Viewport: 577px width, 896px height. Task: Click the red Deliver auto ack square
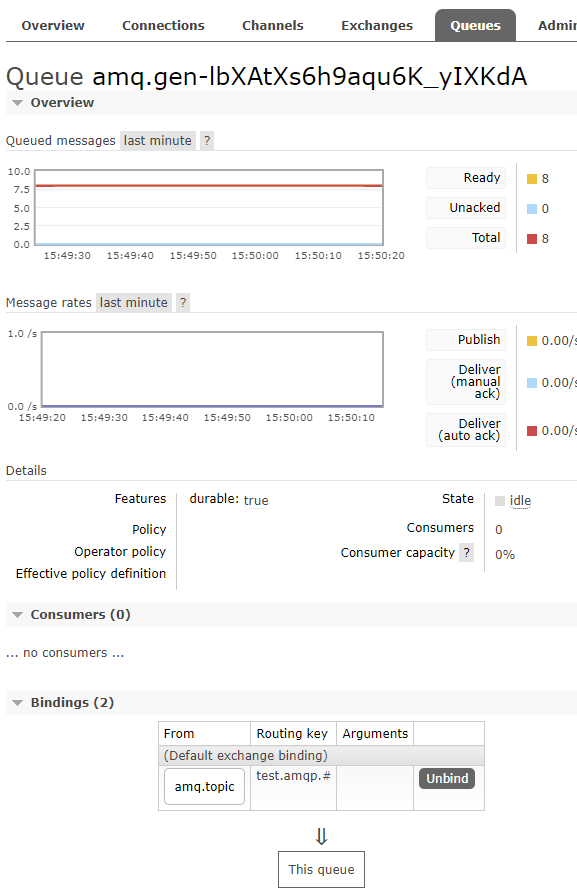532,431
